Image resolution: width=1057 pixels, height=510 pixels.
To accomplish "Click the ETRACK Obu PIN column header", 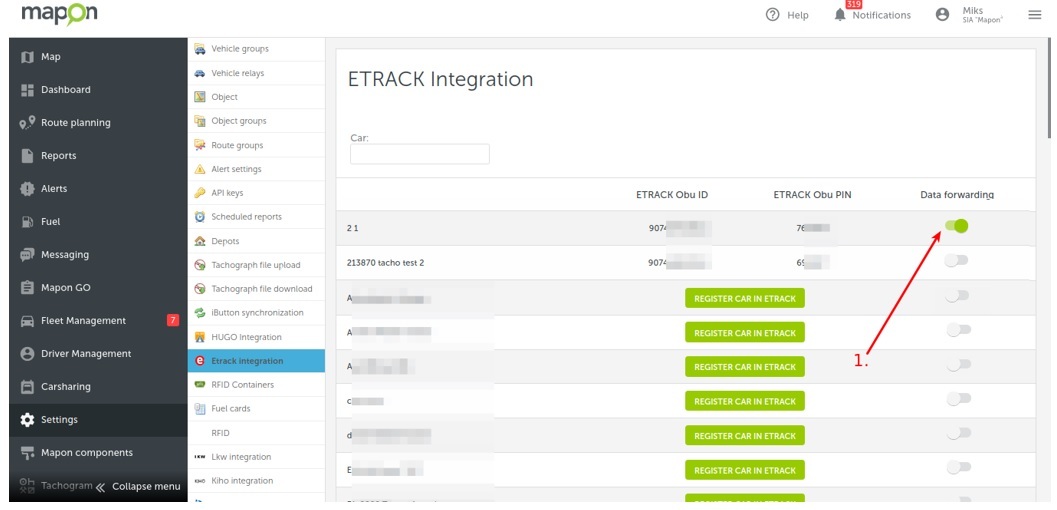I will pos(812,195).
